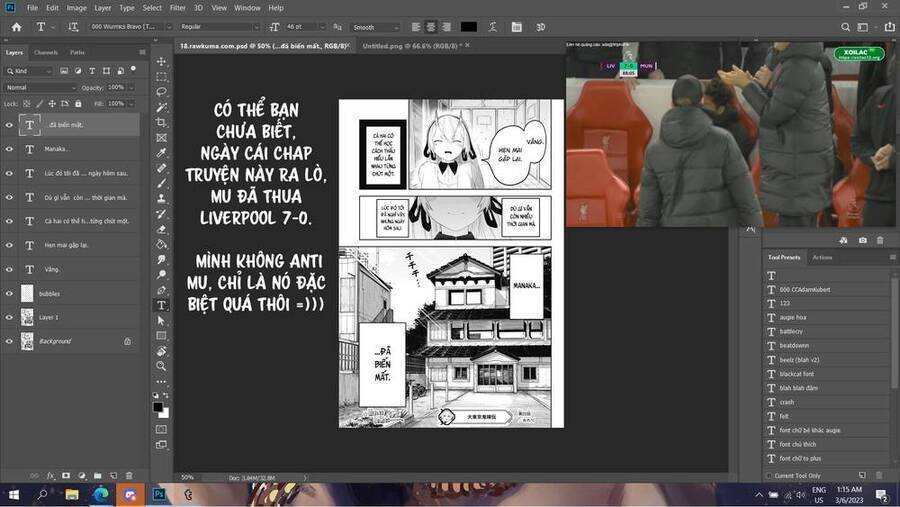Click the Home icon in options bar
The height and width of the screenshot is (507, 900).
pyautogui.click(x=16, y=27)
